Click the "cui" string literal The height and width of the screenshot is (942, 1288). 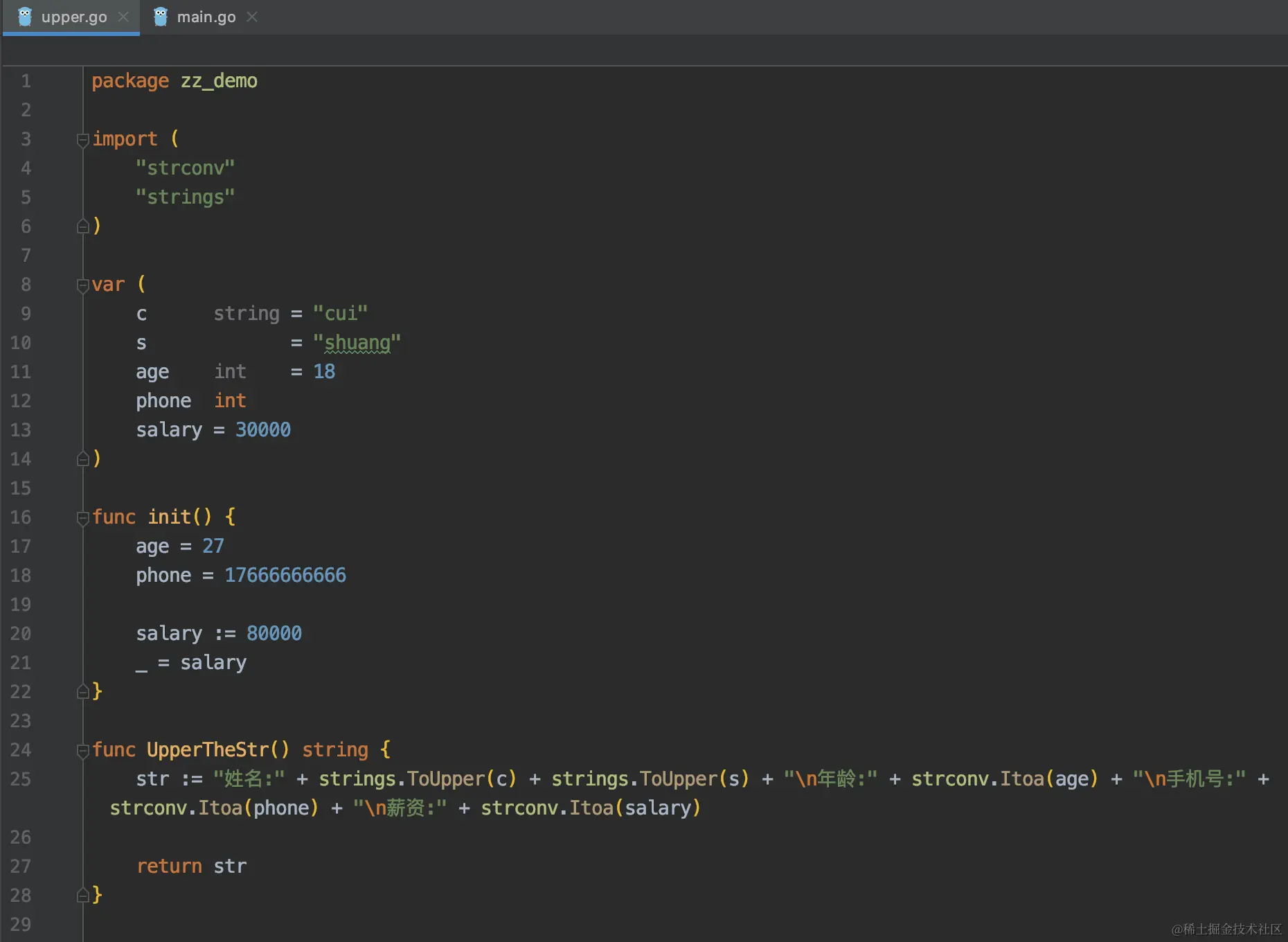pyautogui.click(x=340, y=314)
